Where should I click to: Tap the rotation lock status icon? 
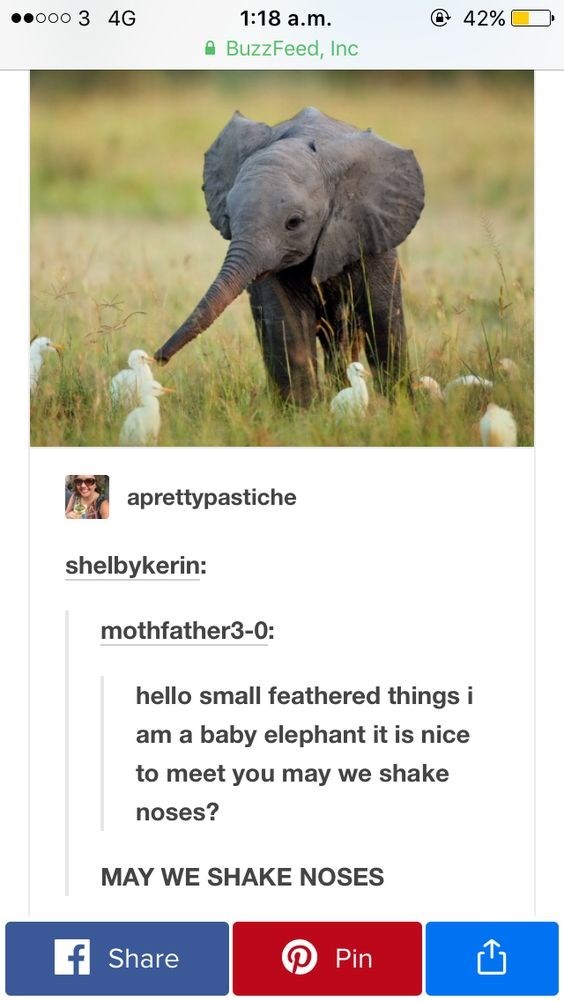tap(439, 19)
